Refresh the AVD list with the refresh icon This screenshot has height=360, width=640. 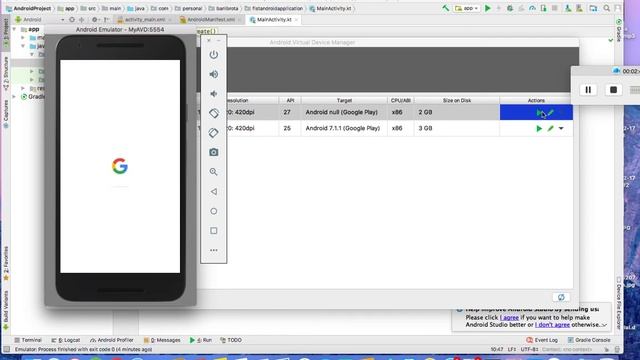click(561, 297)
